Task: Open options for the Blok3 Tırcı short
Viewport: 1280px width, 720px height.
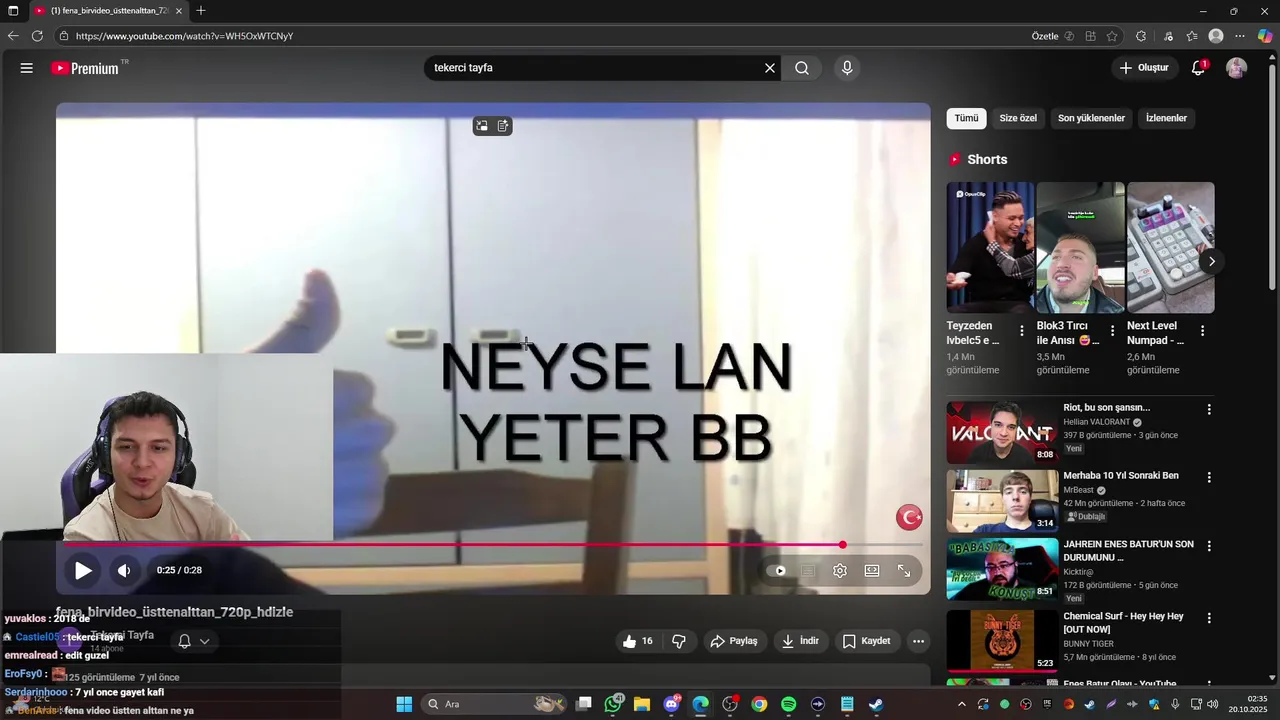Action: click(1112, 331)
